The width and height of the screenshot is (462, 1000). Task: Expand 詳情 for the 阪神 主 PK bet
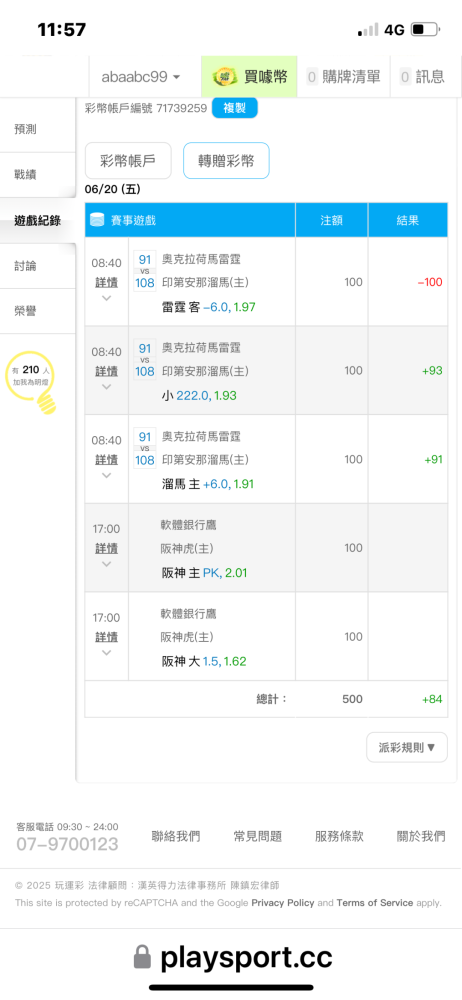click(x=107, y=548)
